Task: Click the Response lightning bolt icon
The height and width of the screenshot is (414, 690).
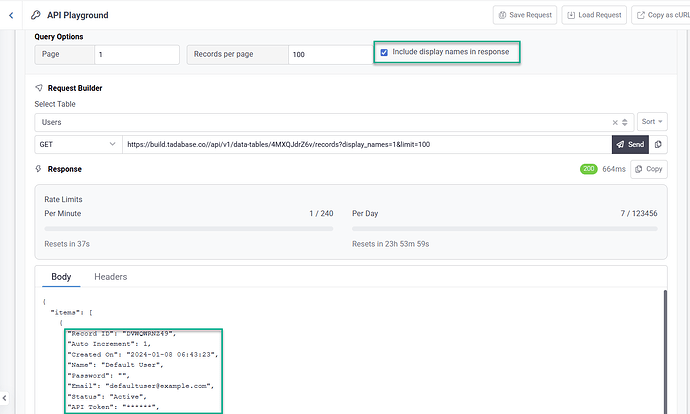Action: coord(39,169)
